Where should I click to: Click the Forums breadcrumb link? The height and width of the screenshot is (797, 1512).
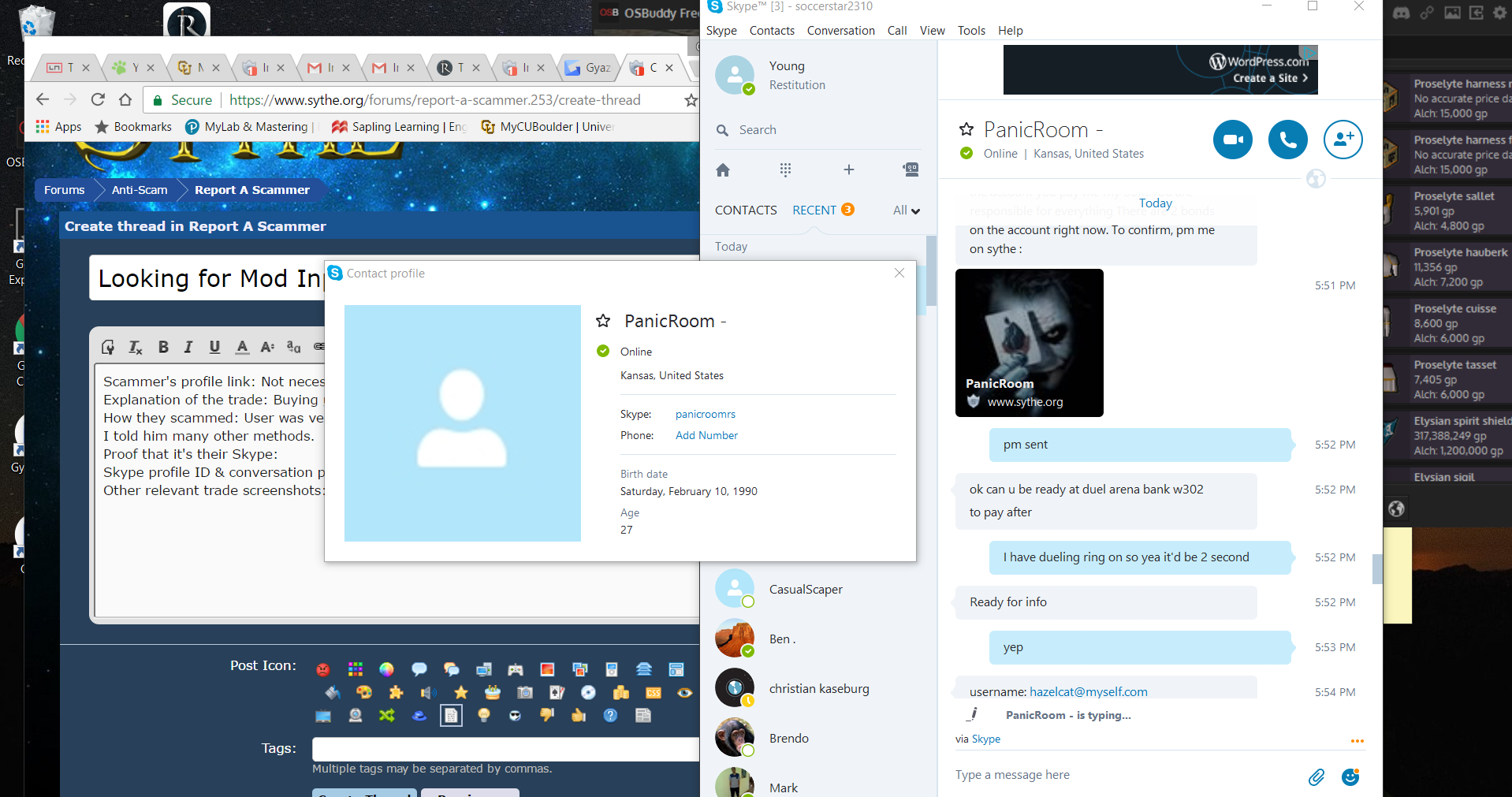[64, 190]
